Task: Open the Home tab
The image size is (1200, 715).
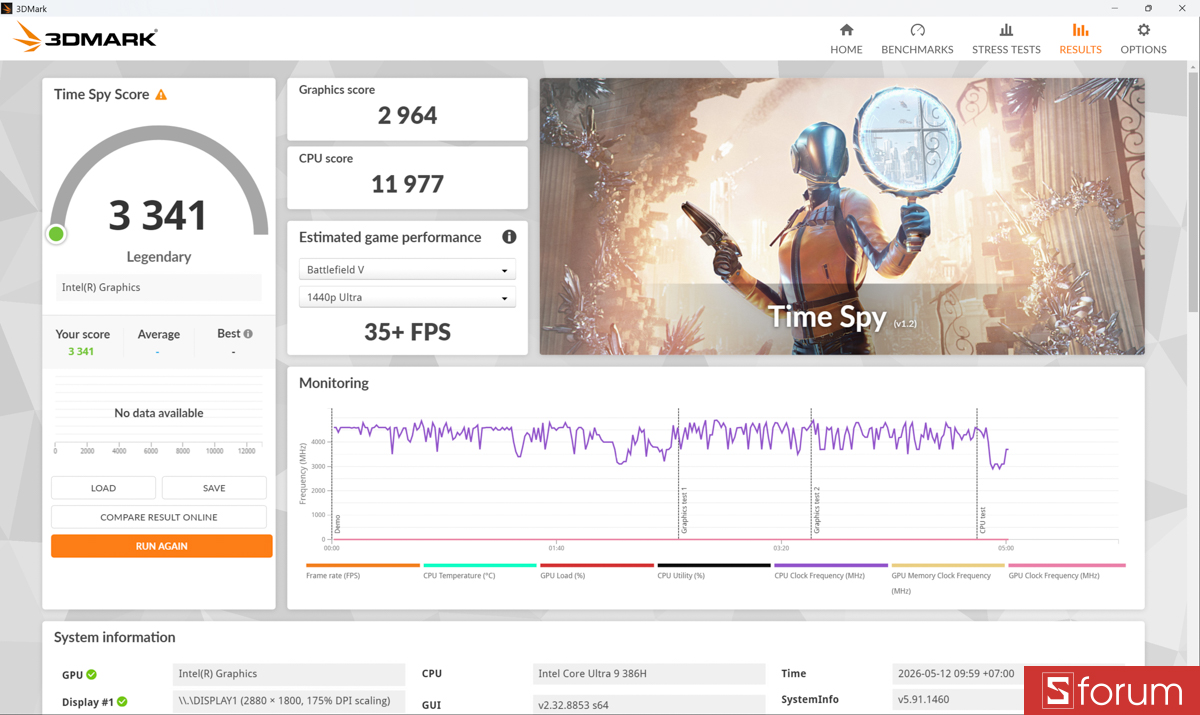Action: (846, 39)
